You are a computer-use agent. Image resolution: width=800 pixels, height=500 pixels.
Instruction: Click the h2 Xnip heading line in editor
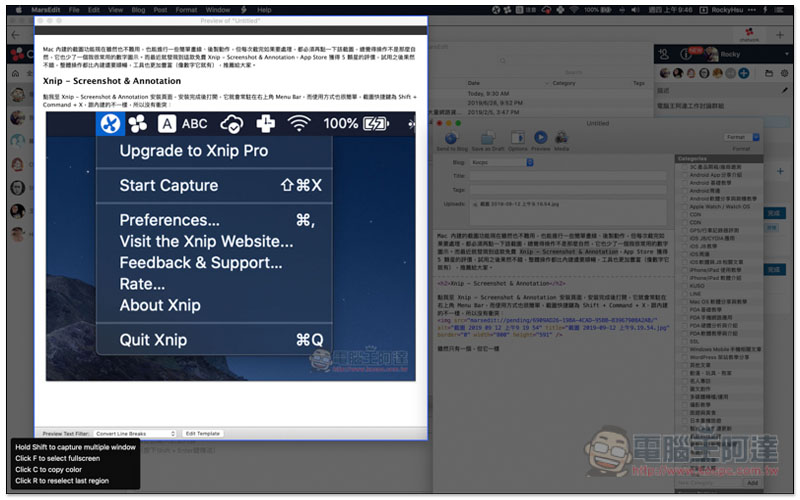(501, 284)
